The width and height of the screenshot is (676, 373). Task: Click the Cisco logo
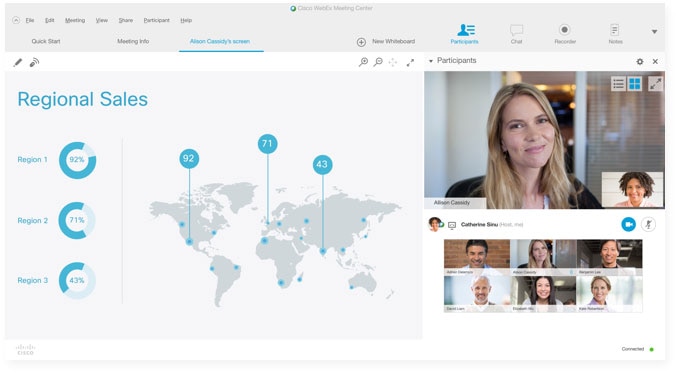pyautogui.click(x=25, y=349)
